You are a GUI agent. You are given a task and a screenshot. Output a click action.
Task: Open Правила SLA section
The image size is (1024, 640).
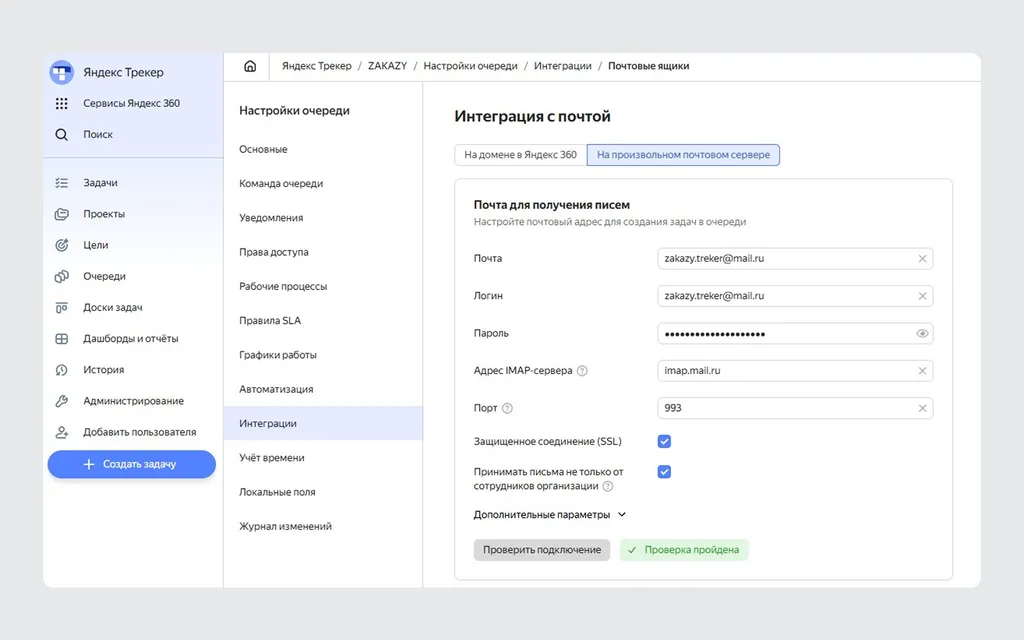click(323, 321)
